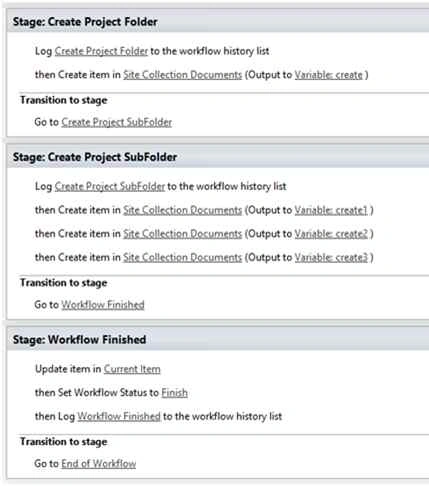Open Site Collection Documents for Variable create2
429x486 pixels.
(x=182, y=234)
